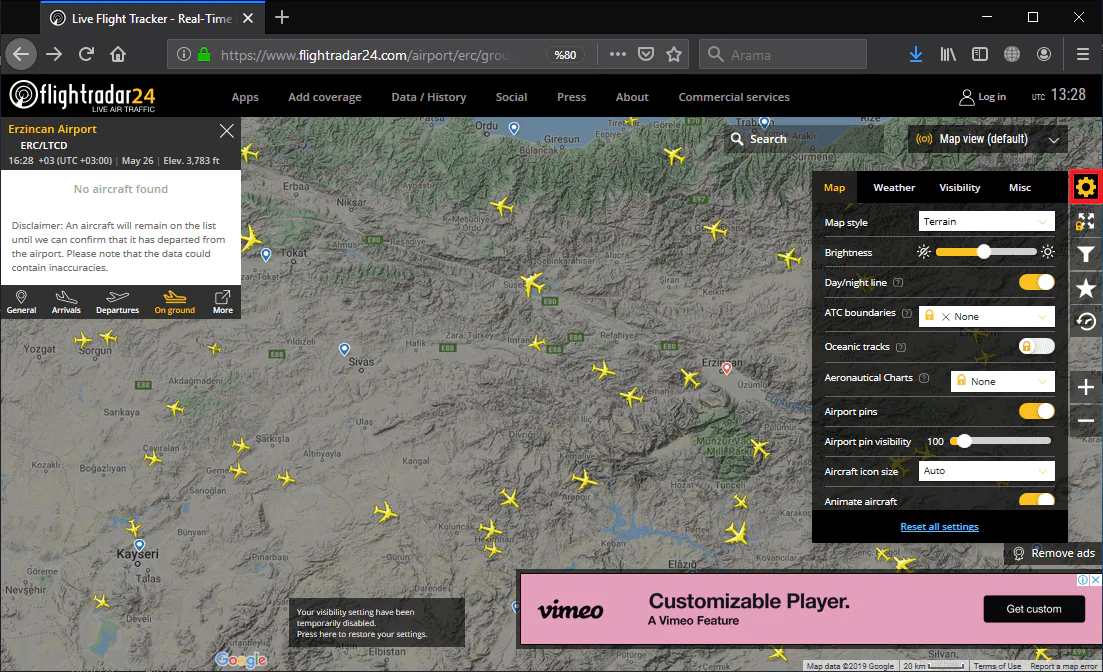Screen dimensions: 1103x672
Task: Zoom out the map with minus icon
Action: pos(1086,421)
